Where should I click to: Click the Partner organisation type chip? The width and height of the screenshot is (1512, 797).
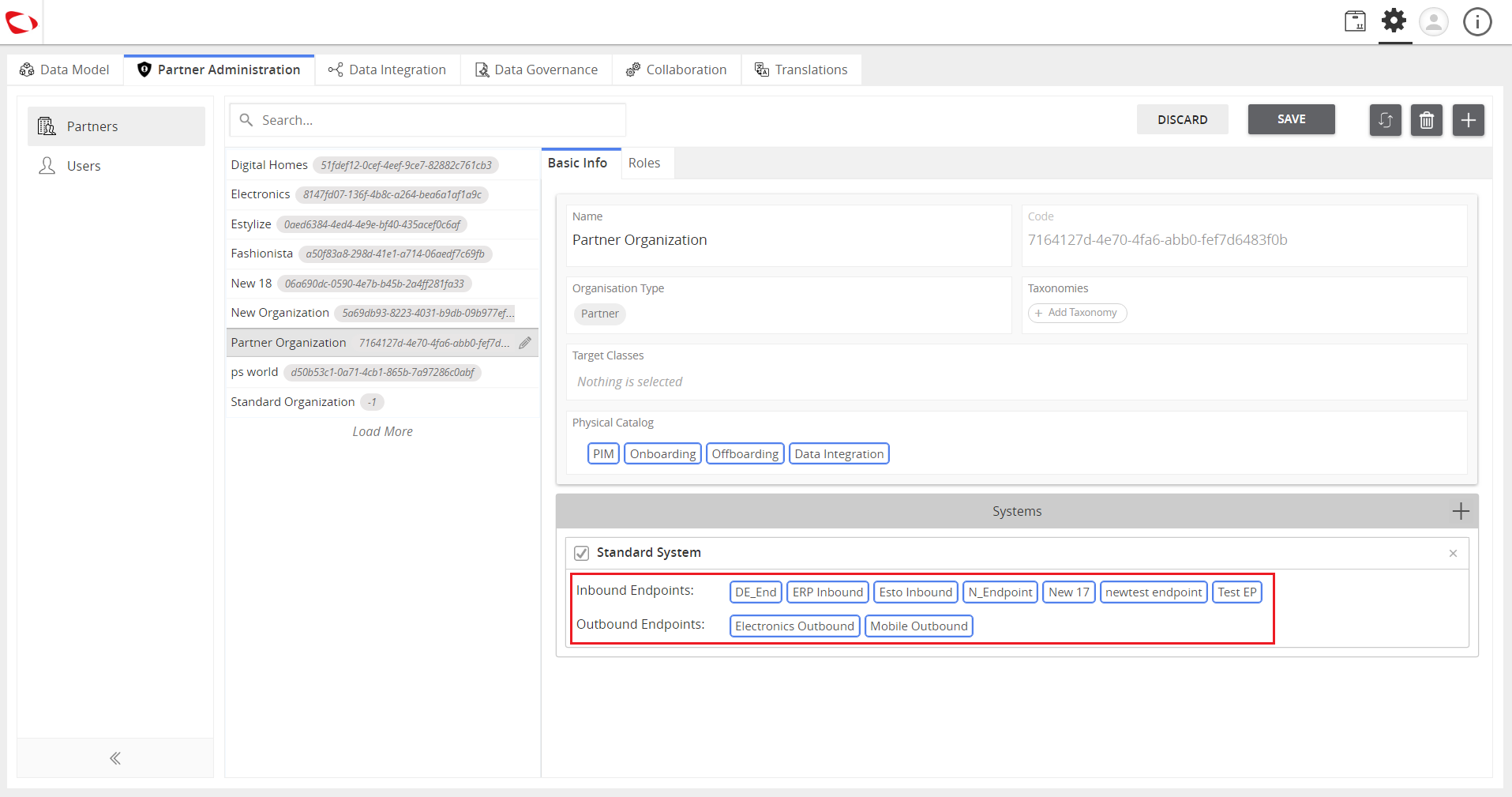(600, 314)
